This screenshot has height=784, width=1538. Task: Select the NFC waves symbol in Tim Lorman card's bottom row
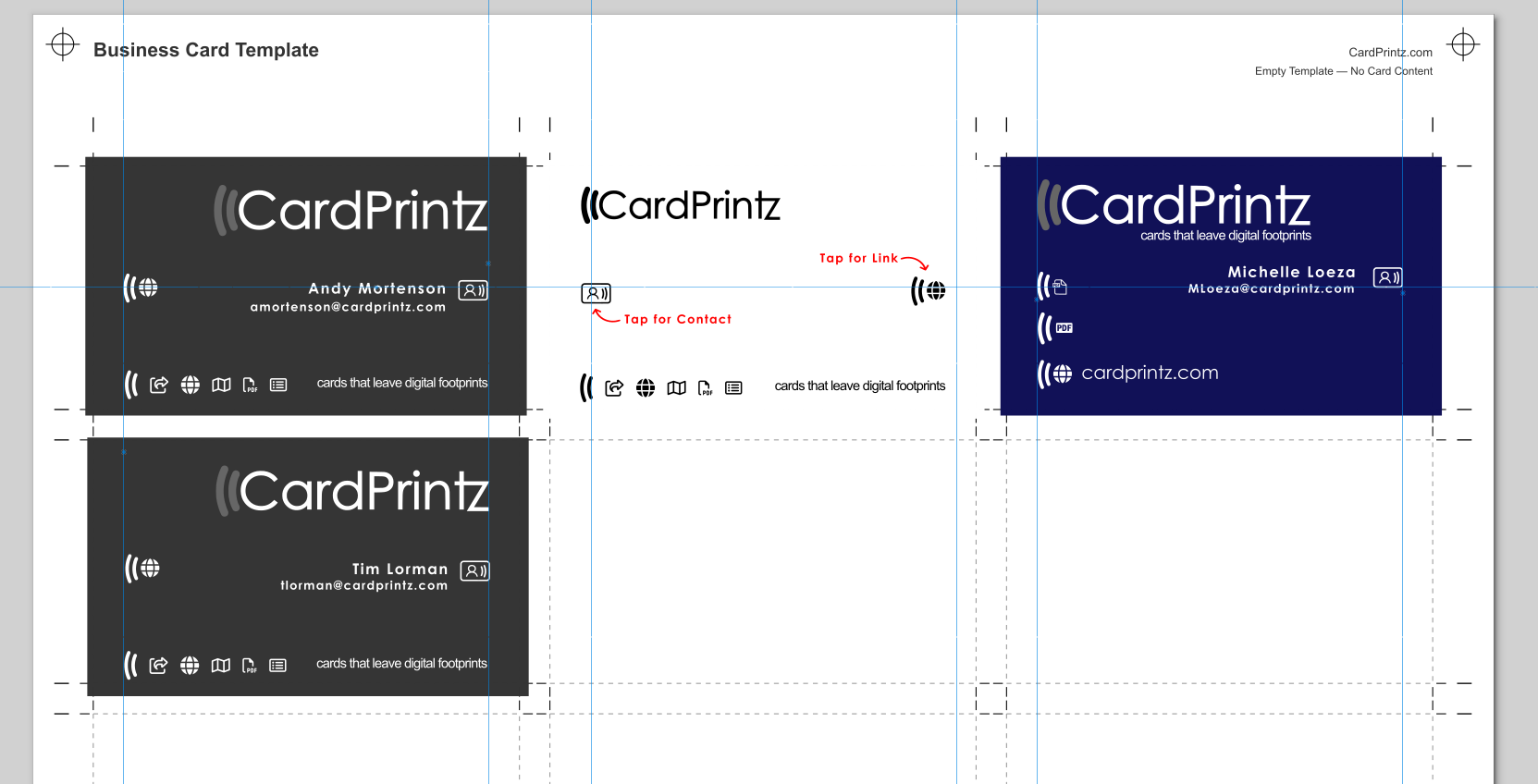[x=130, y=665]
